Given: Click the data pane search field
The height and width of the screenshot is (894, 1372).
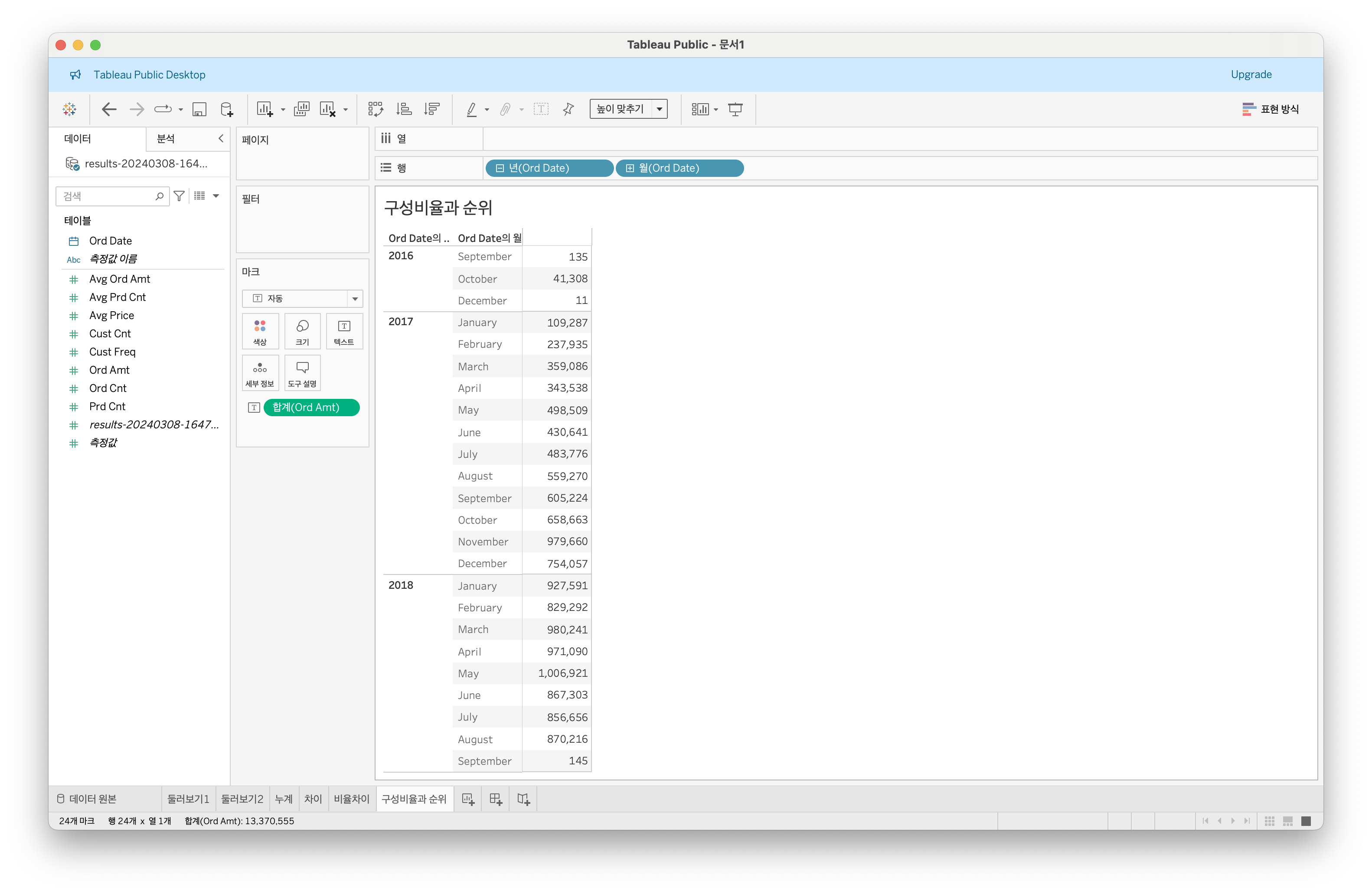Looking at the screenshot, I should (x=107, y=196).
